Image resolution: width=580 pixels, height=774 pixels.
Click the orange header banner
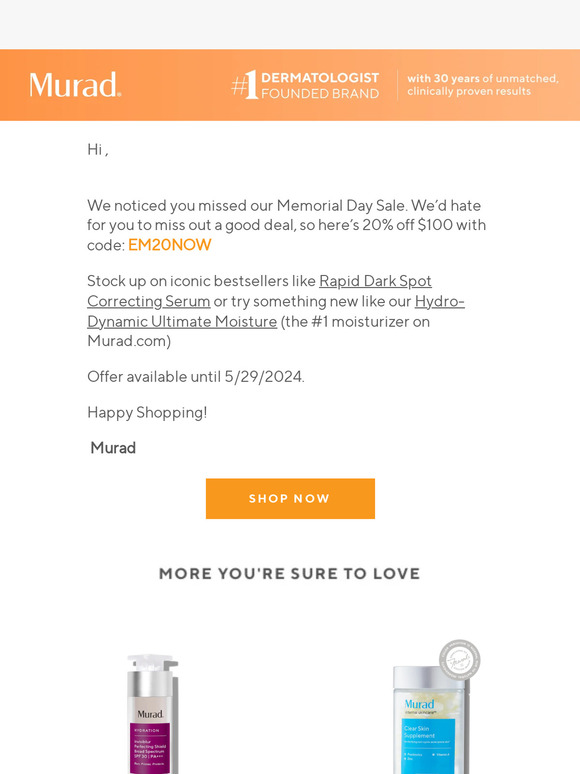[x=290, y=85]
